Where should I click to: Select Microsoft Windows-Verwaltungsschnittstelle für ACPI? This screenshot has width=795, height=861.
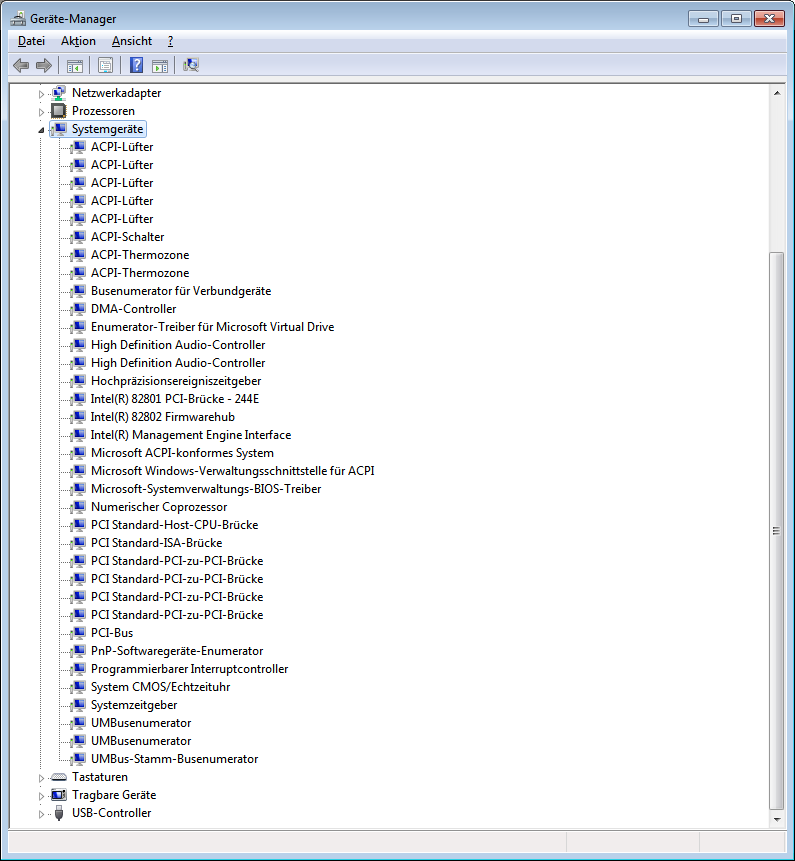click(232, 471)
